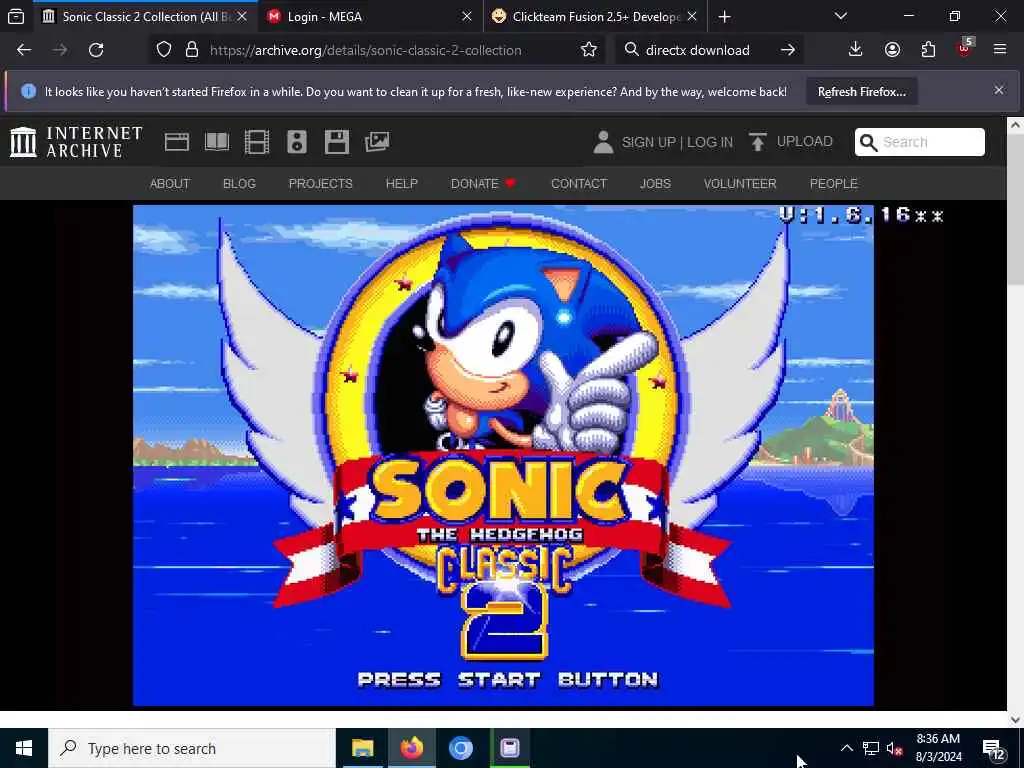
Task: Click the Sonic Classic 2 game screen
Action: tap(503, 455)
